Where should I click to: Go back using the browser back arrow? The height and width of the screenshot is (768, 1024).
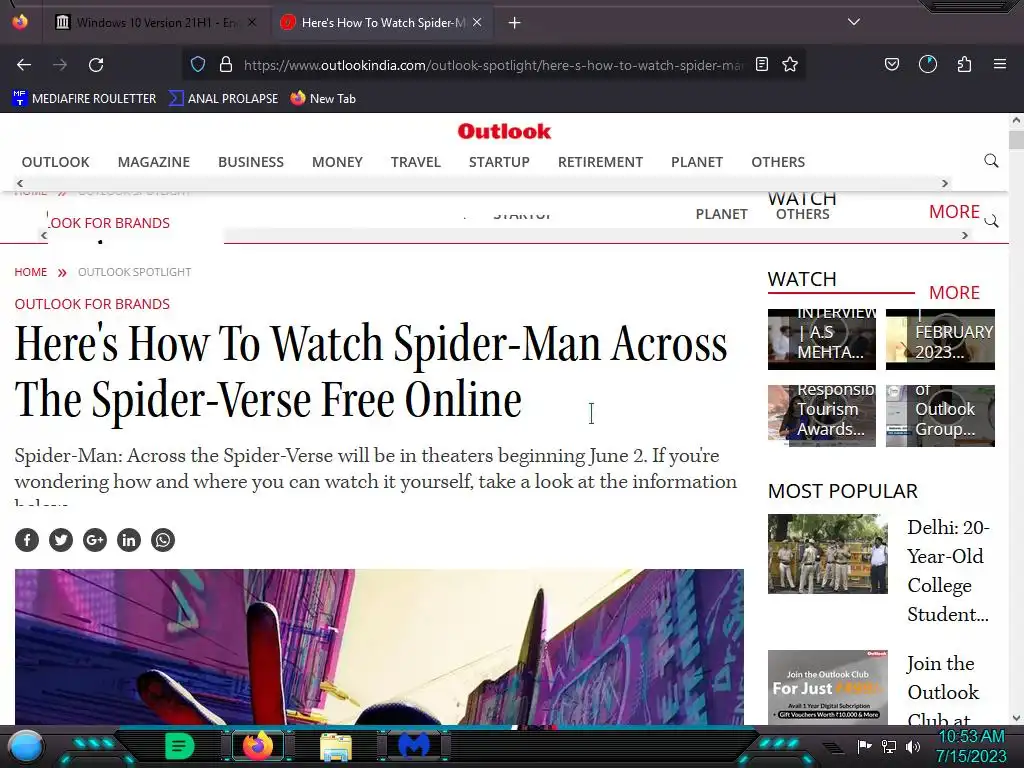click(24, 65)
